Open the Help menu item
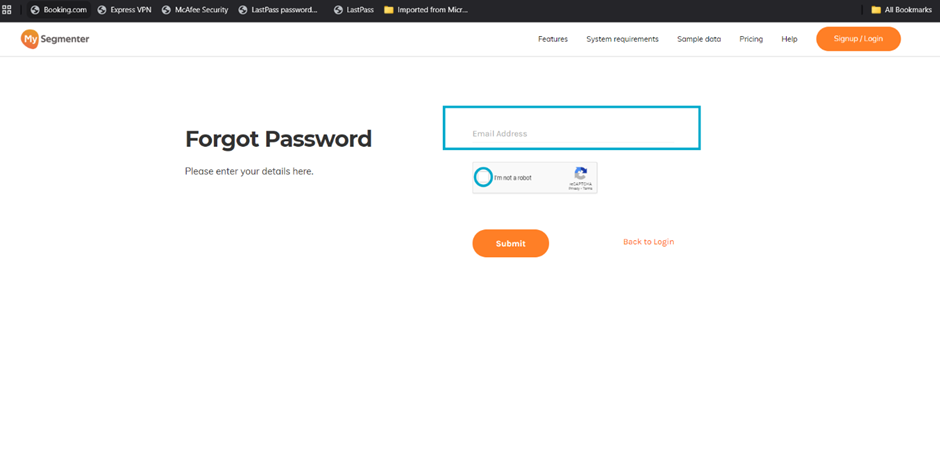 click(790, 39)
